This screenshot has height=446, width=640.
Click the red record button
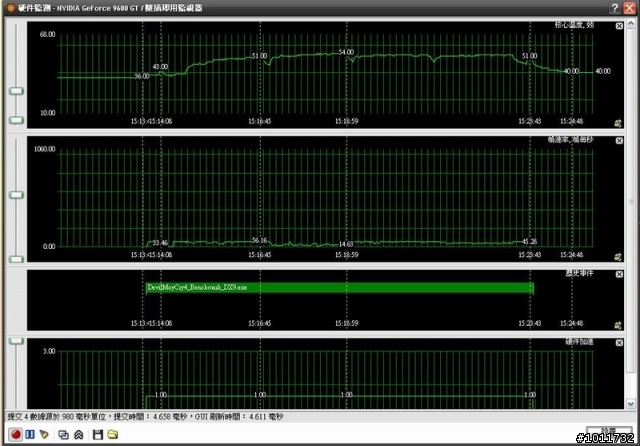[16, 435]
